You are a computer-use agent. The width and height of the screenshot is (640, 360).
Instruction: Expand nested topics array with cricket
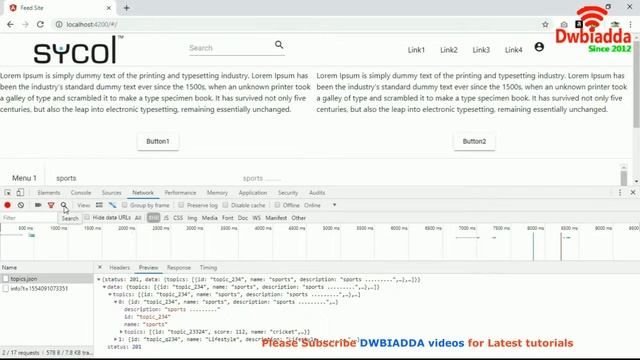click(121, 332)
